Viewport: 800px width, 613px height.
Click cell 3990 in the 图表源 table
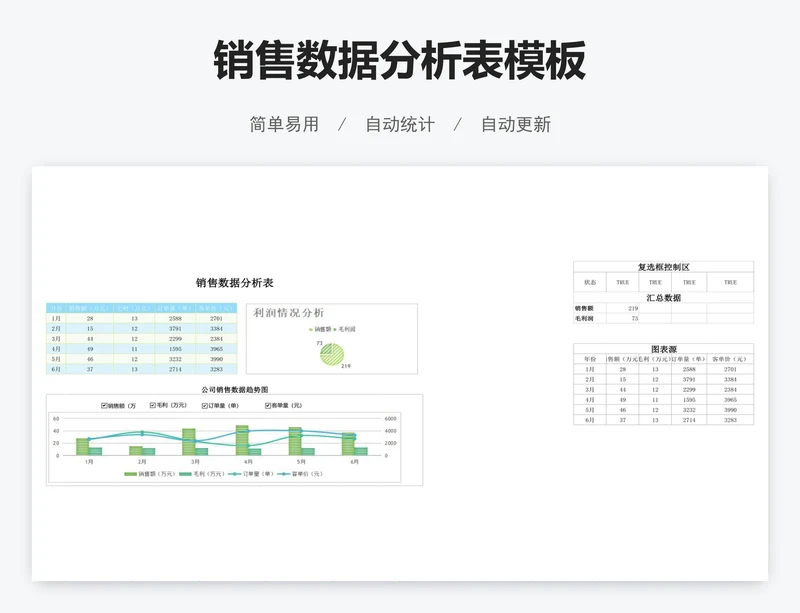(730, 410)
